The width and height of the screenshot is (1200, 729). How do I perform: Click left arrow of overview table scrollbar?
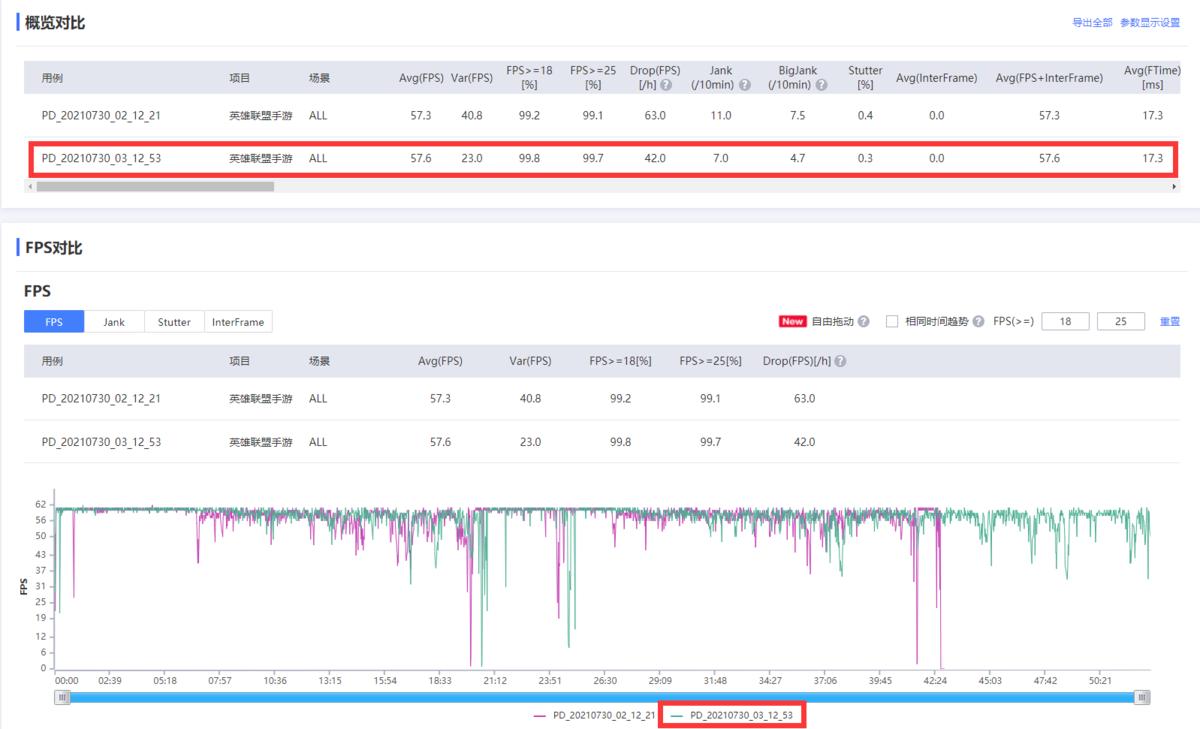pos(30,186)
